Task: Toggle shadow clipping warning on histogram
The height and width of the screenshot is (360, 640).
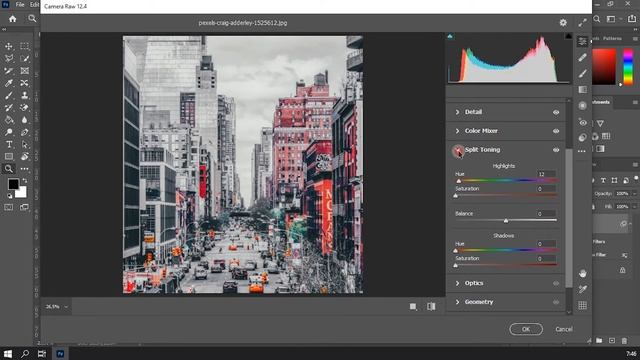Action: pos(450,36)
